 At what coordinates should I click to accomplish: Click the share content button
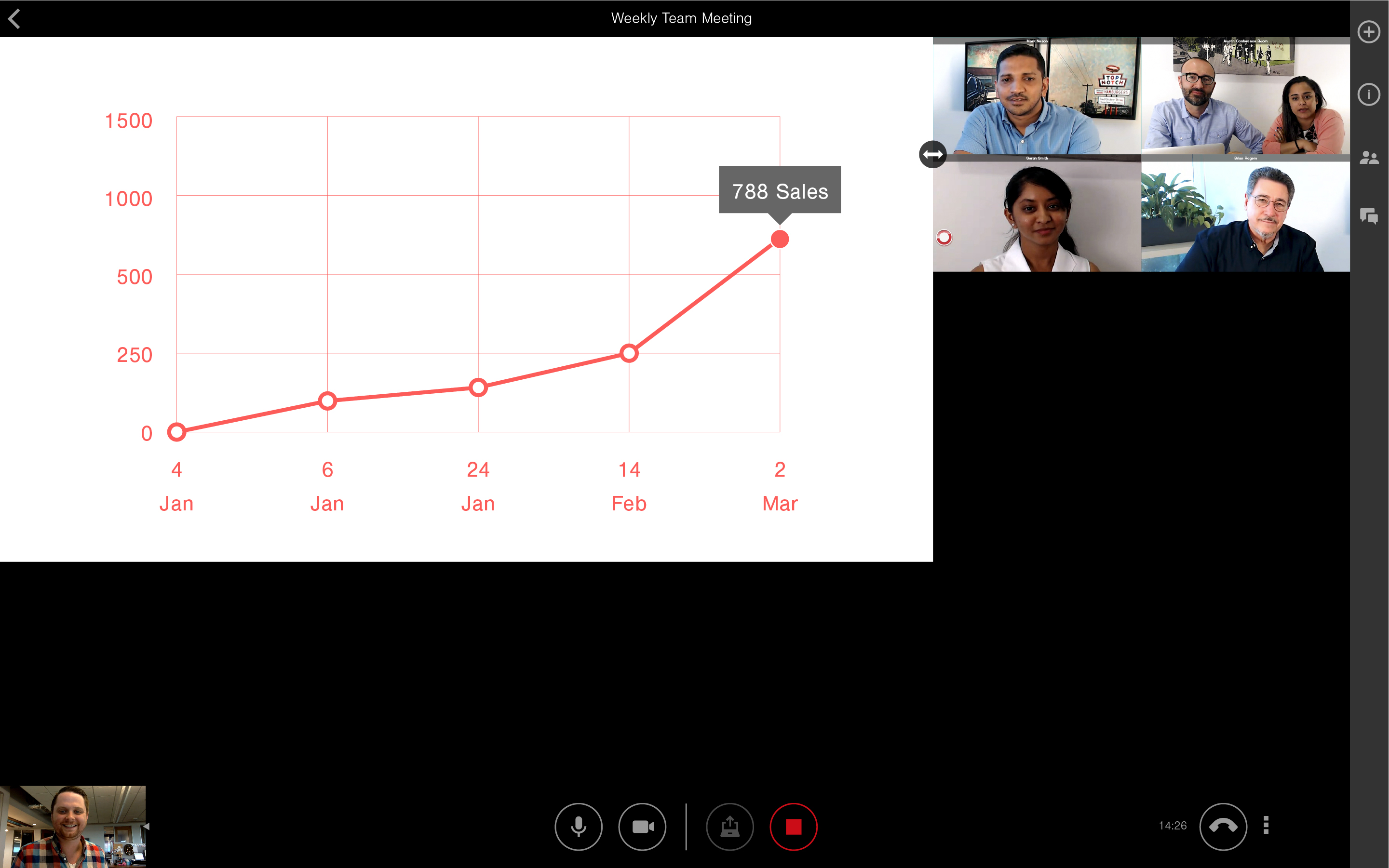[x=730, y=827]
